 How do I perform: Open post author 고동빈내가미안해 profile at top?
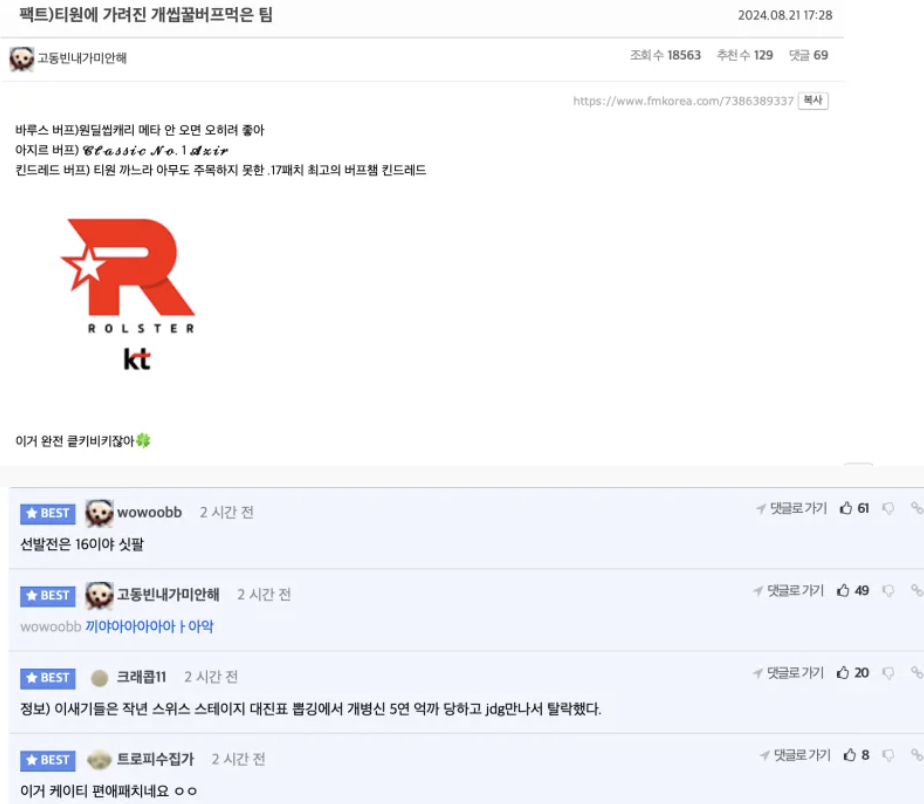pos(82,58)
